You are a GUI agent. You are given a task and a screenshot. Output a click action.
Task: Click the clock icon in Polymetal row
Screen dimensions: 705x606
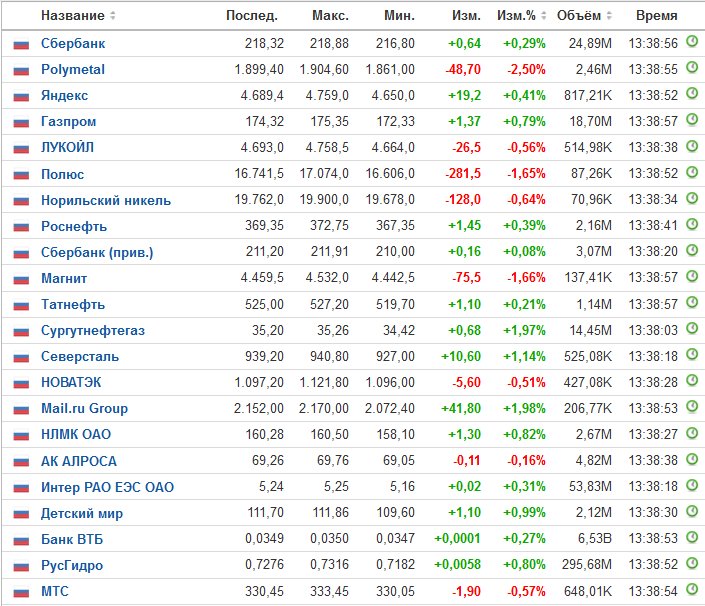pyautogui.click(x=692, y=68)
